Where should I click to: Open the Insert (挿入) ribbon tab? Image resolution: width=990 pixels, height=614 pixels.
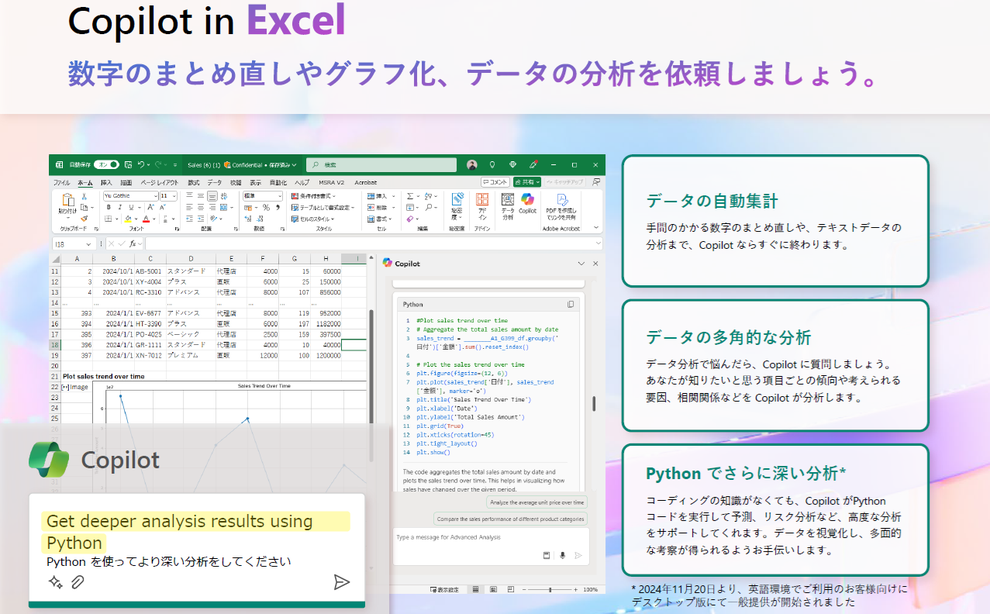coord(106,183)
